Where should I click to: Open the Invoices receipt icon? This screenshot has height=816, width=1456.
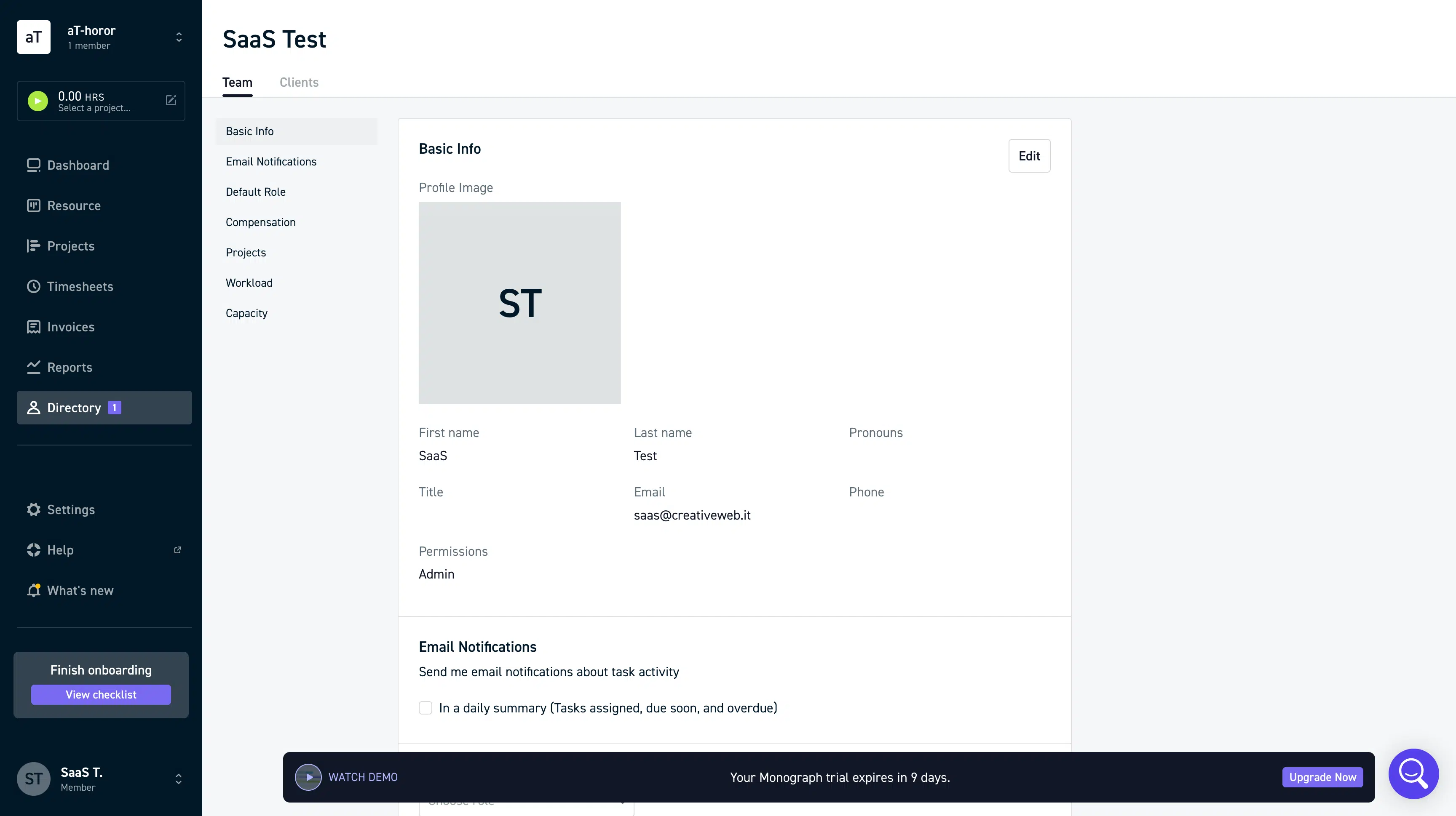click(x=33, y=327)
